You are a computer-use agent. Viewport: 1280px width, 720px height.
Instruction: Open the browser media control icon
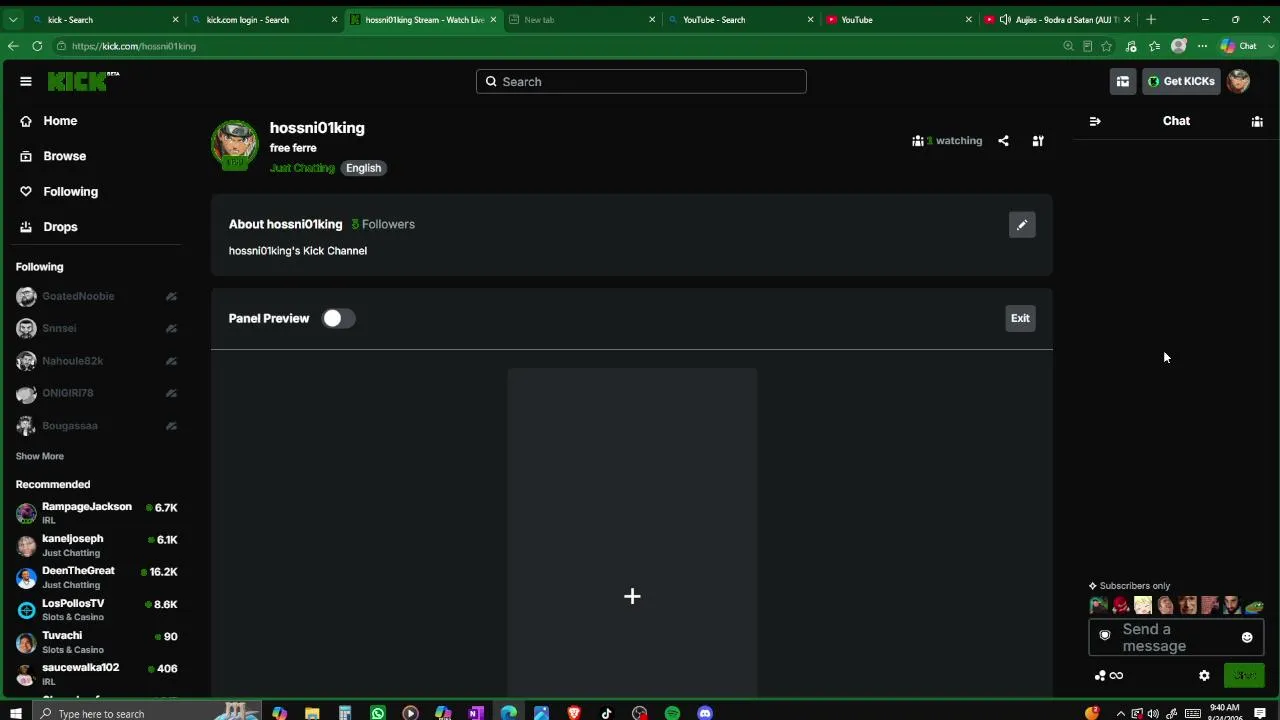1131,46
